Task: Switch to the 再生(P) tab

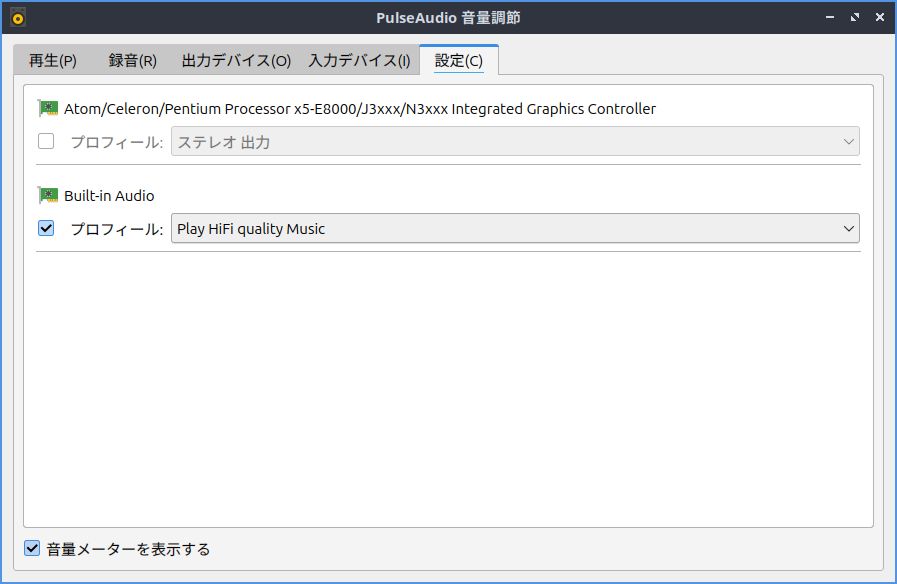Action: pyautogui.click(x=53, y=60)
